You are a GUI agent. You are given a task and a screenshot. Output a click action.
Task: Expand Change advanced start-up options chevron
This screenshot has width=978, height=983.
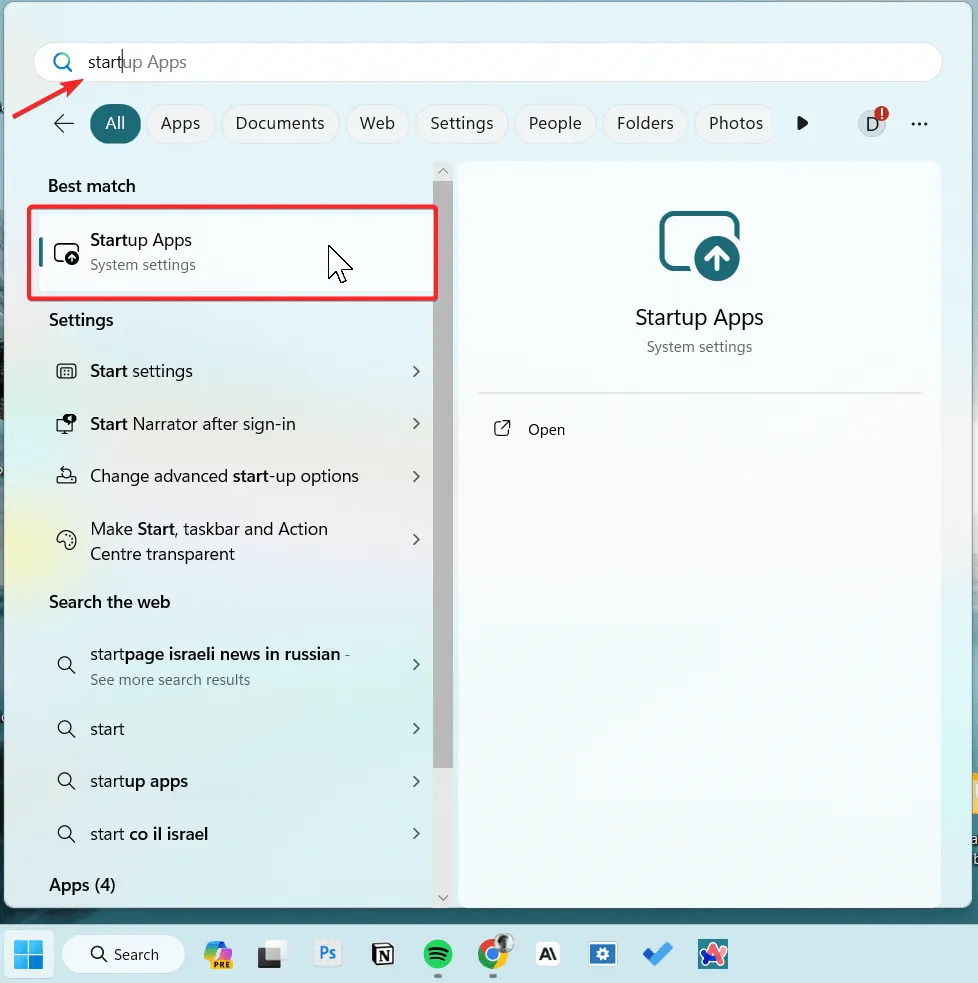coord(416,476)
